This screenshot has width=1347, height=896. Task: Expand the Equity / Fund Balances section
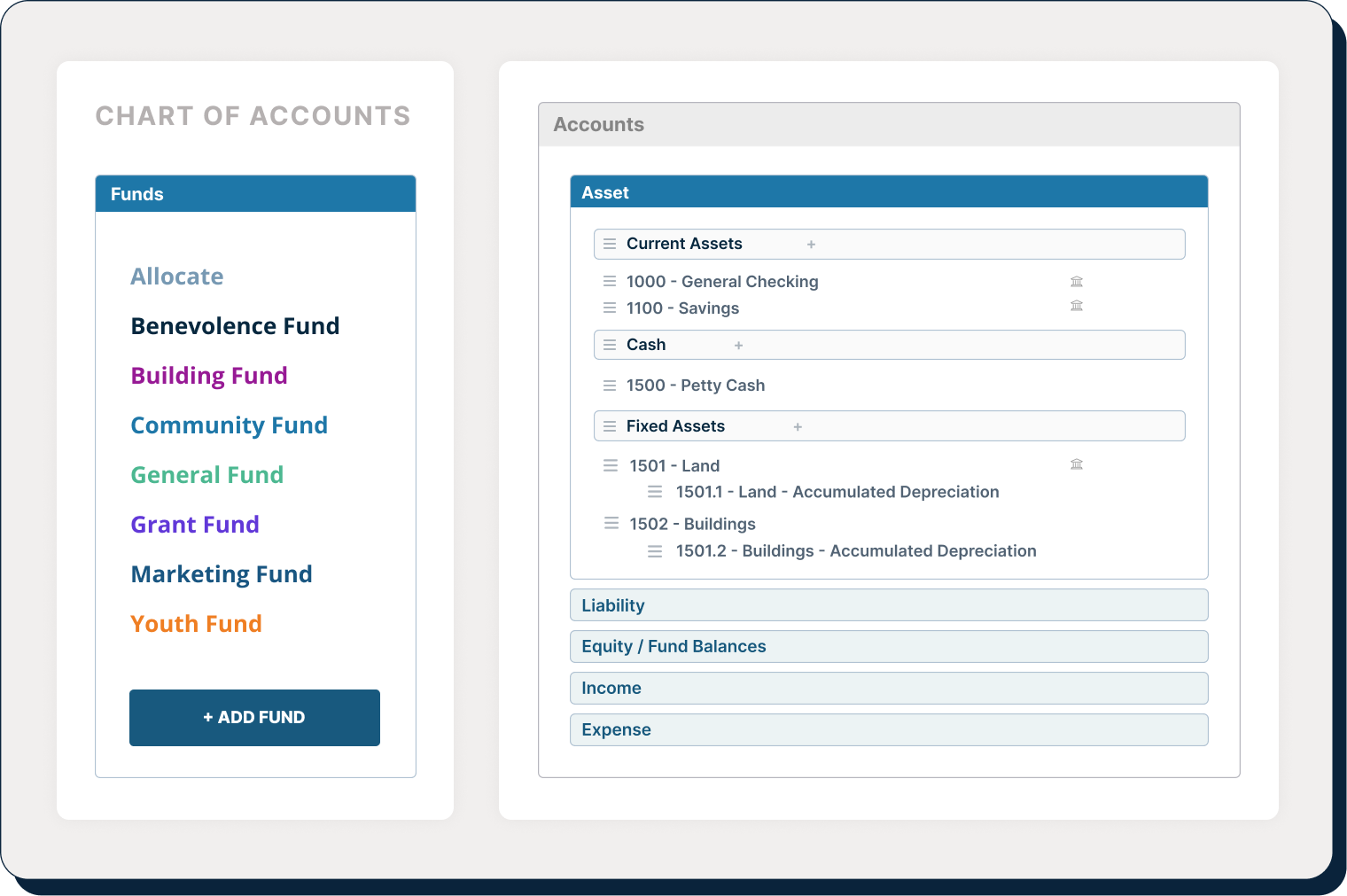[889, 647]
